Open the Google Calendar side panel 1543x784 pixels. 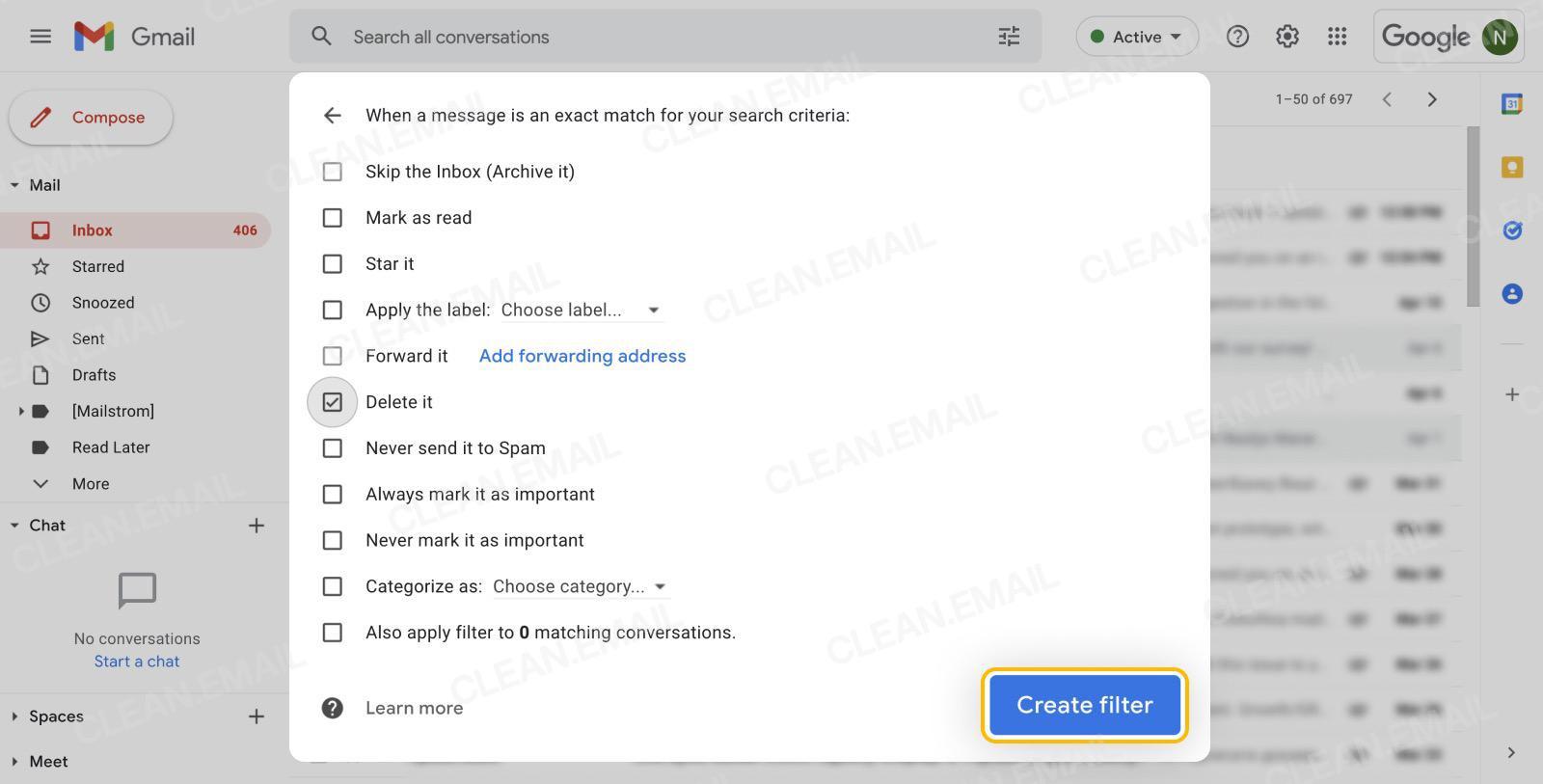pos(1512,103)
